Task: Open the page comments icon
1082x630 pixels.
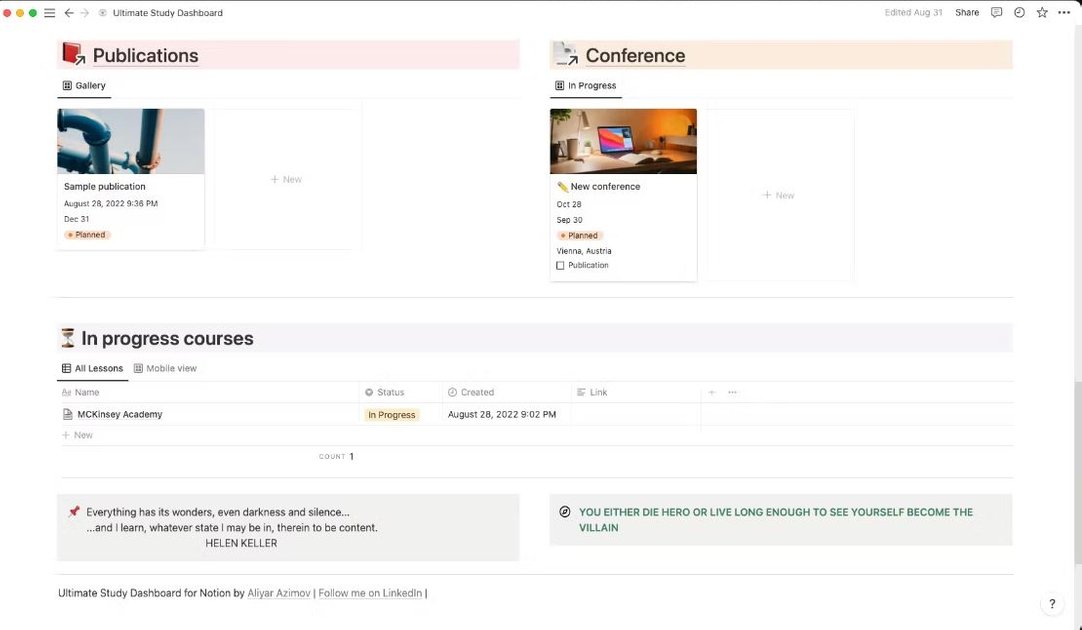Action: (996, 13)
